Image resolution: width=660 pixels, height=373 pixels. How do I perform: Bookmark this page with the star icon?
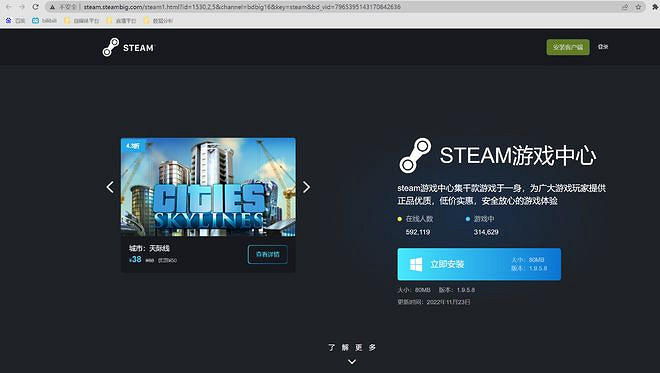coord(638,7)
